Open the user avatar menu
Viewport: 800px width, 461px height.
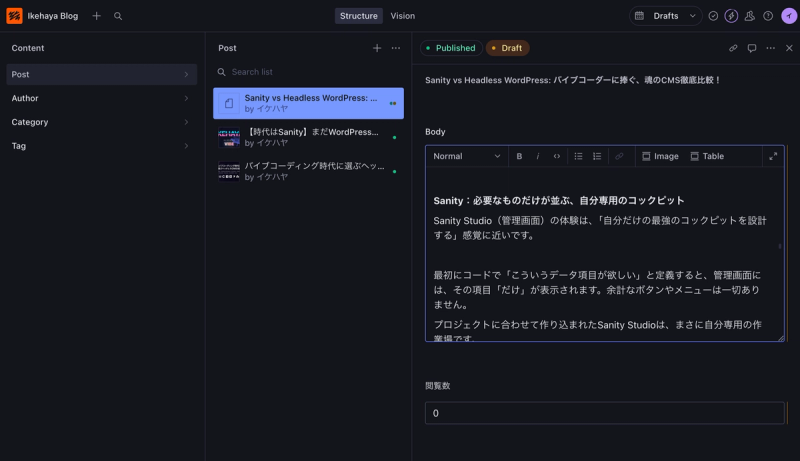point(789,16)
